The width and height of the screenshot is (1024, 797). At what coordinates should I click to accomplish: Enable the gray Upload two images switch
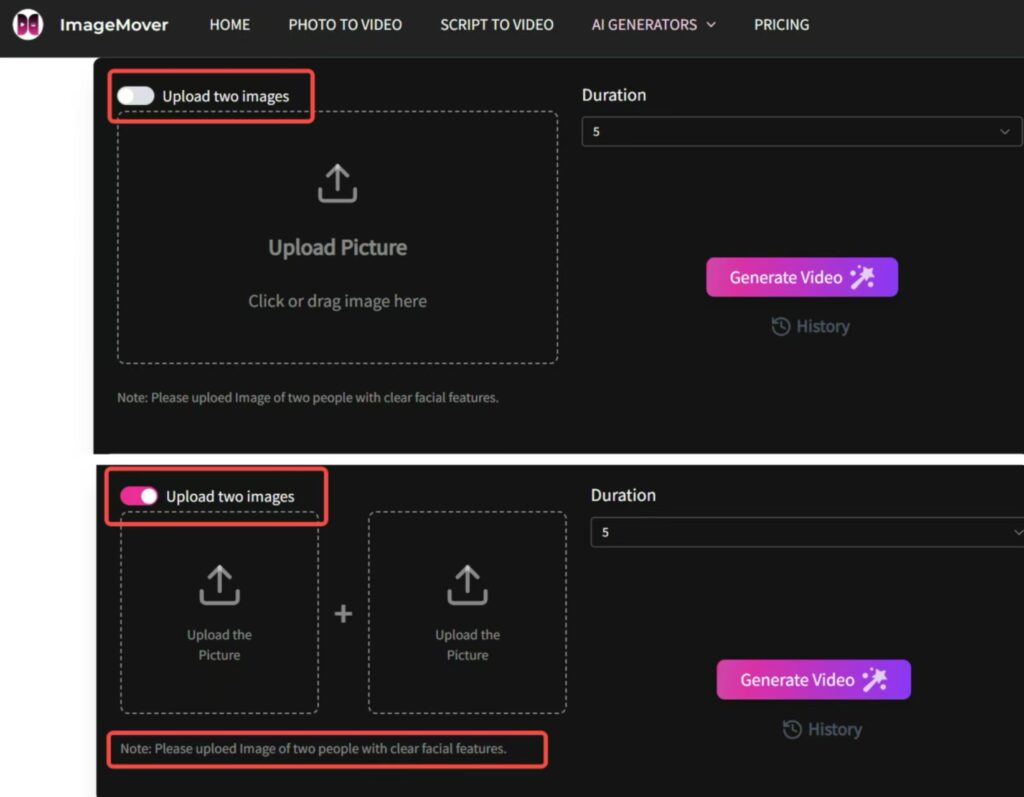[135, 96]
